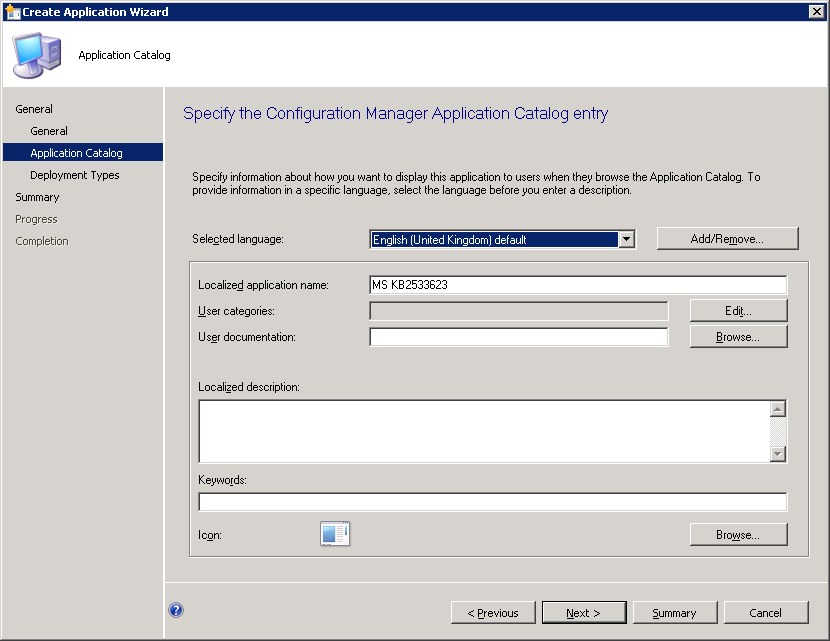Close the Create Application Wizard window
The image size is (830, 641).
816,12
